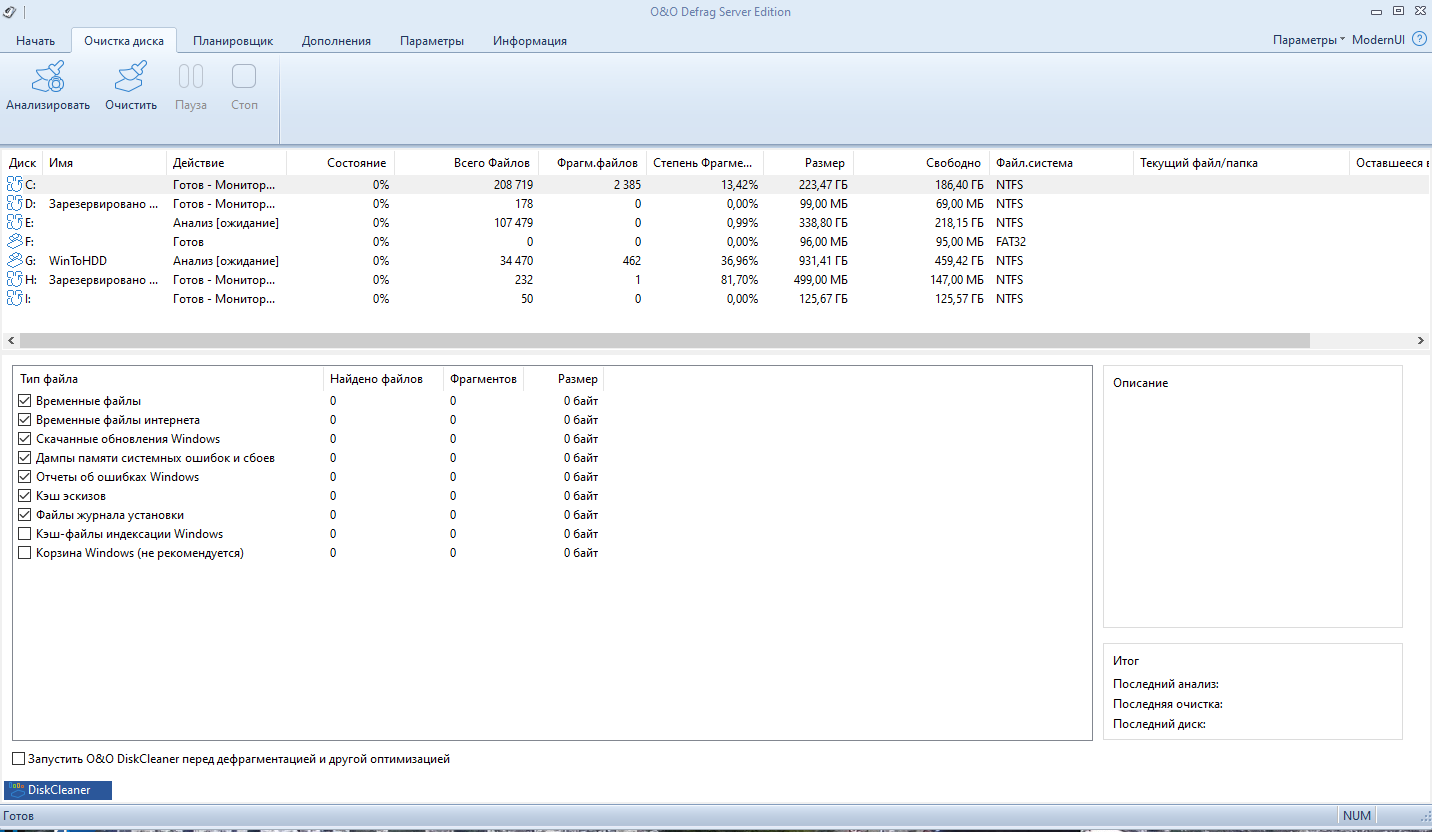Enable Корзина Windows checkbox

pyautogui.click(x=25, y=553)
